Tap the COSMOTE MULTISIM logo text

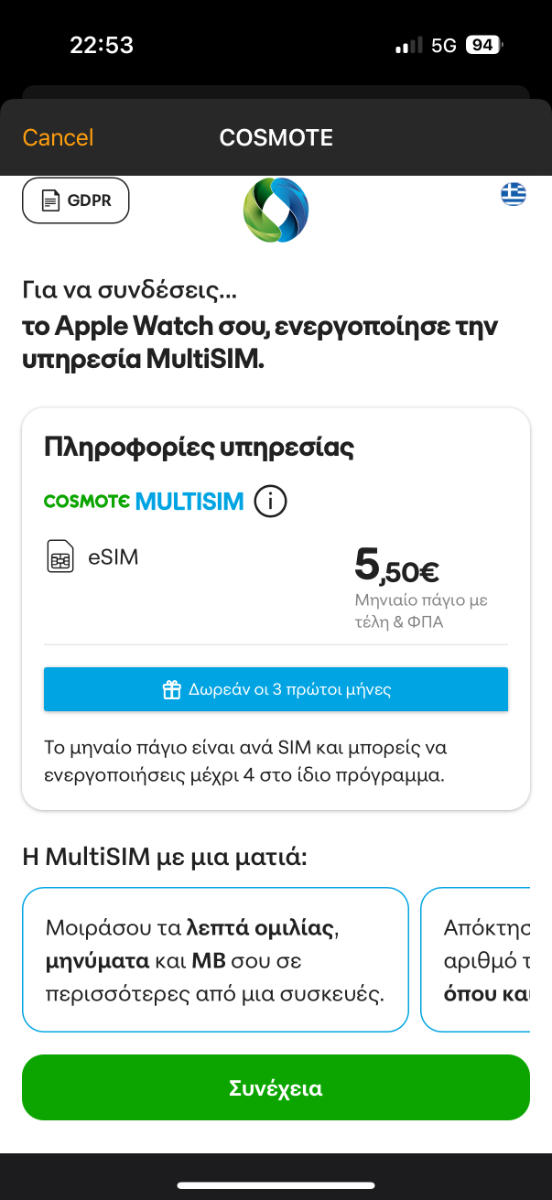(144, 501)
